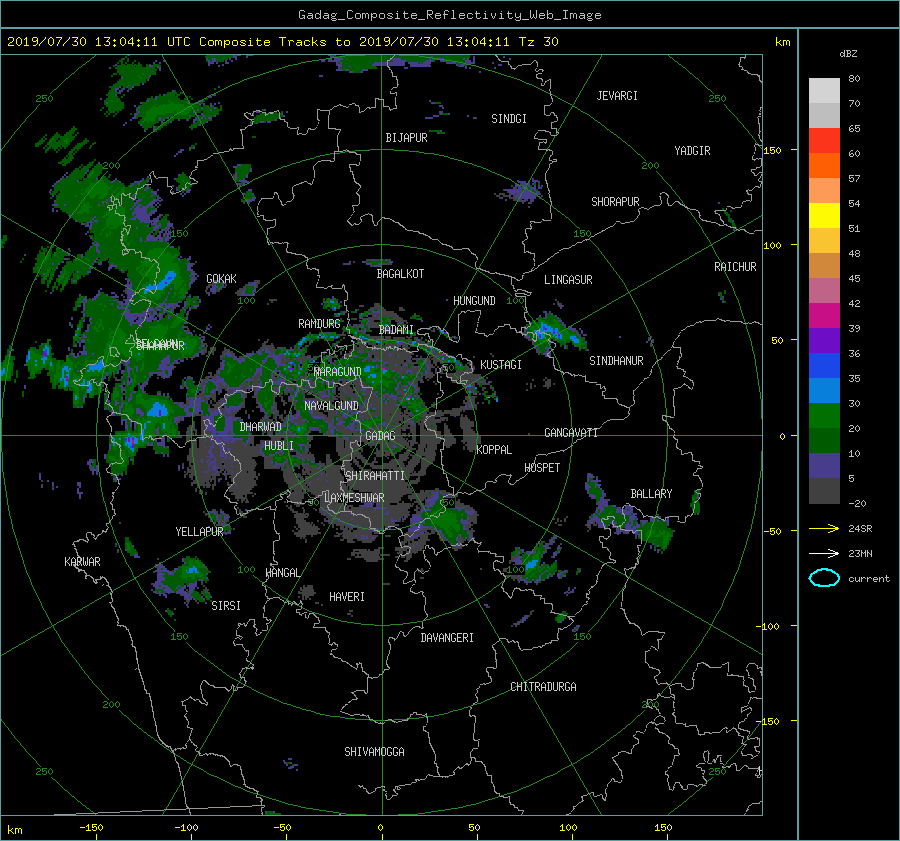Click the GOKAK city label
Image resolution: width=900 pixels, height=841 pixels.
[221, 279]
